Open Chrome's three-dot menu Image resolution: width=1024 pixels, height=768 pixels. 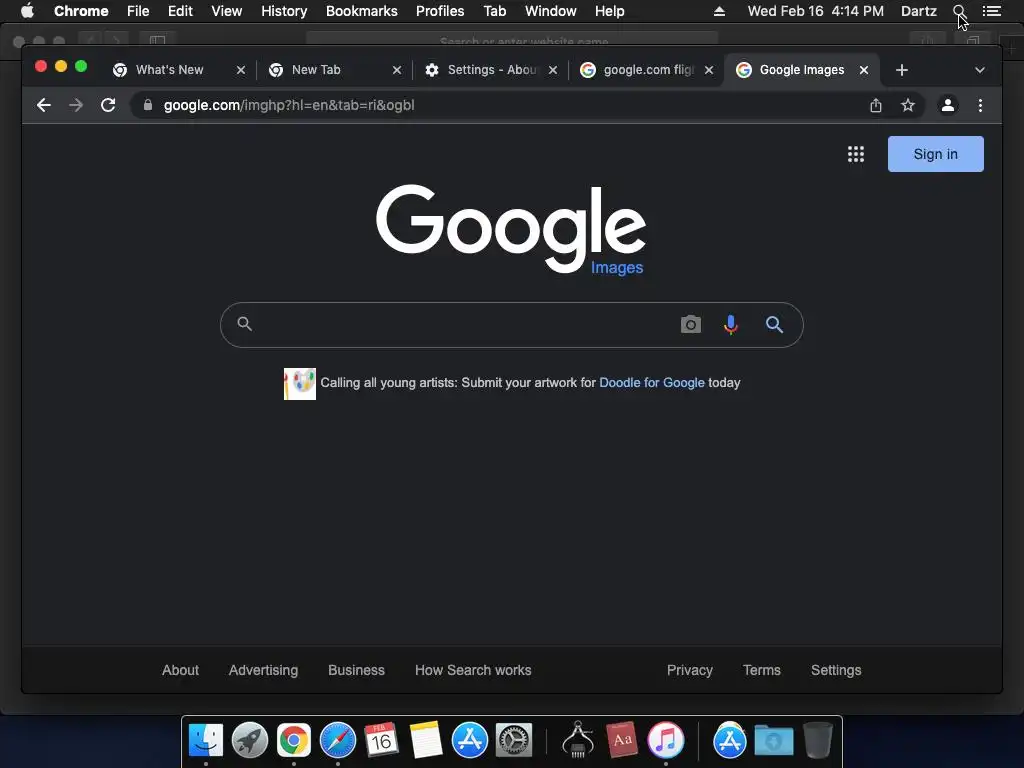[980, 105]
